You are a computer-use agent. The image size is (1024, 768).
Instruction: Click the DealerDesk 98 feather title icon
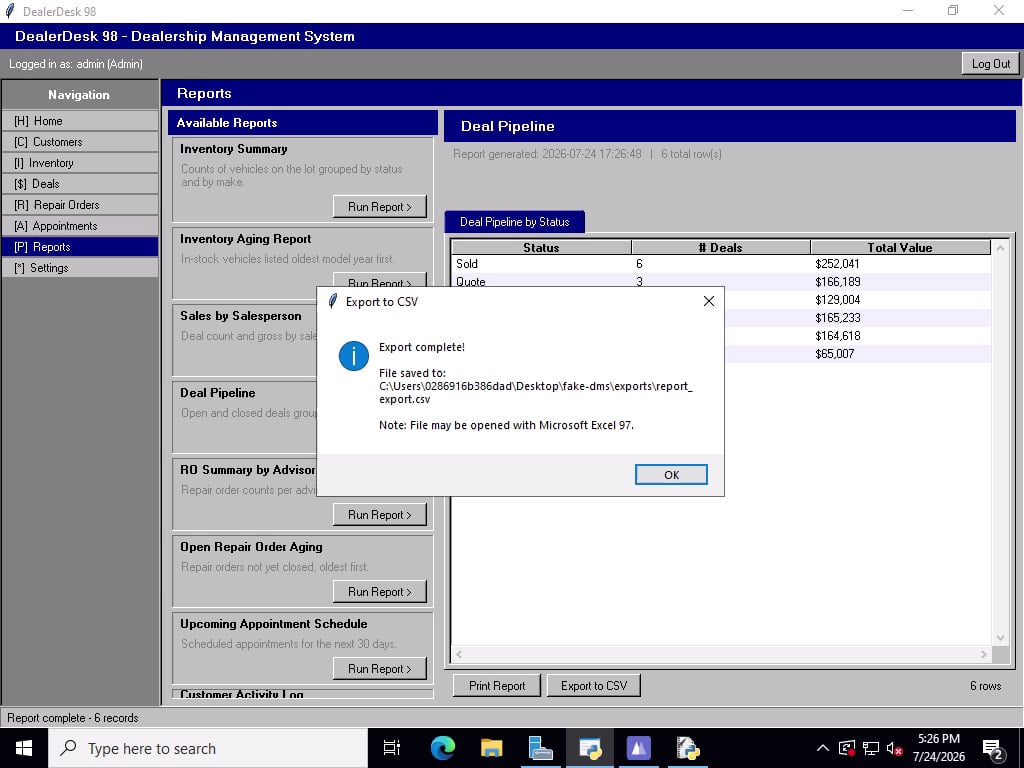click(x=9, y=11)
